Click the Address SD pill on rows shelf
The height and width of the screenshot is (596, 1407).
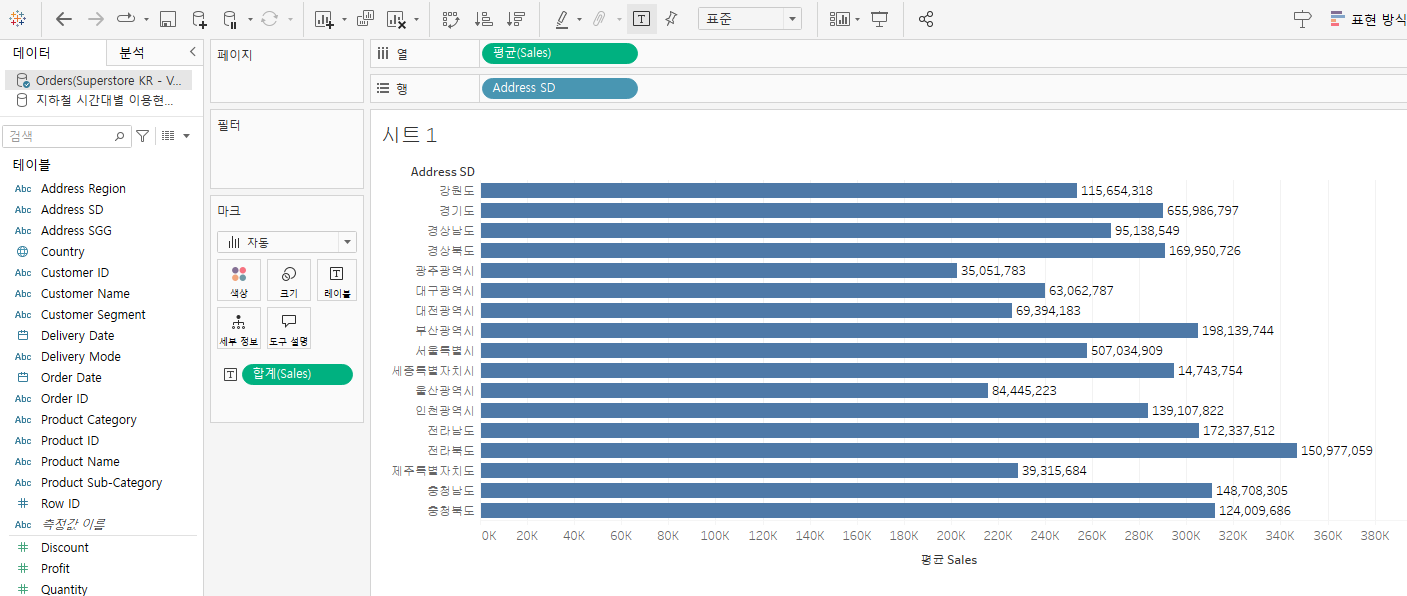(x=559, y=88)
